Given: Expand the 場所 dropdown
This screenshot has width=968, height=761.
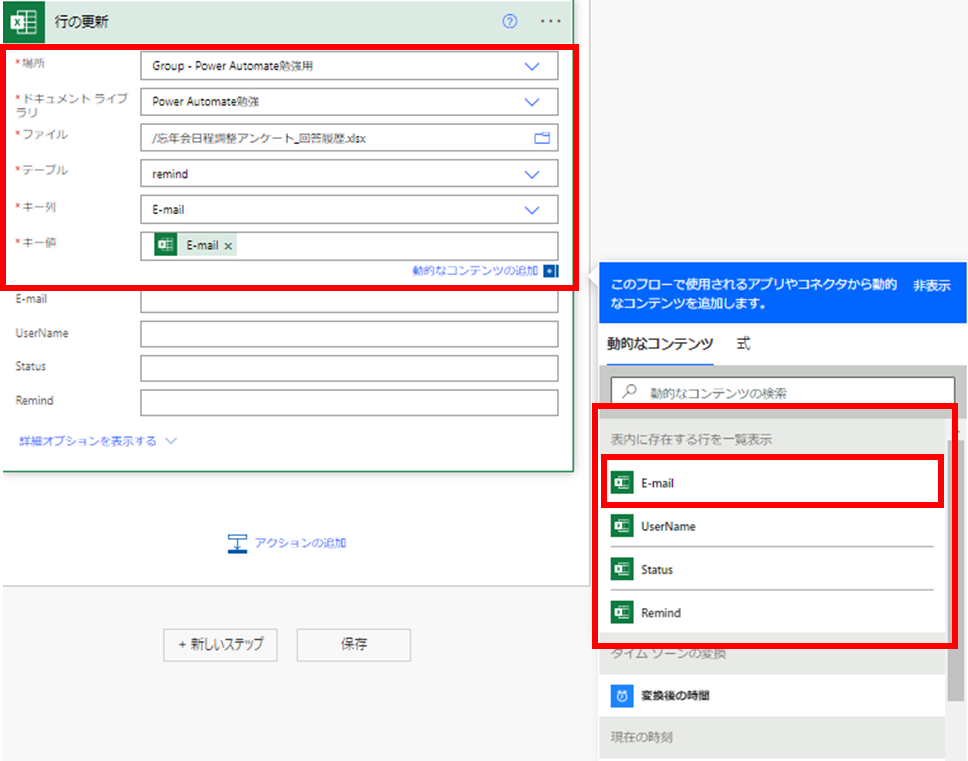Looking at the screenshot, I should point(532,66).
